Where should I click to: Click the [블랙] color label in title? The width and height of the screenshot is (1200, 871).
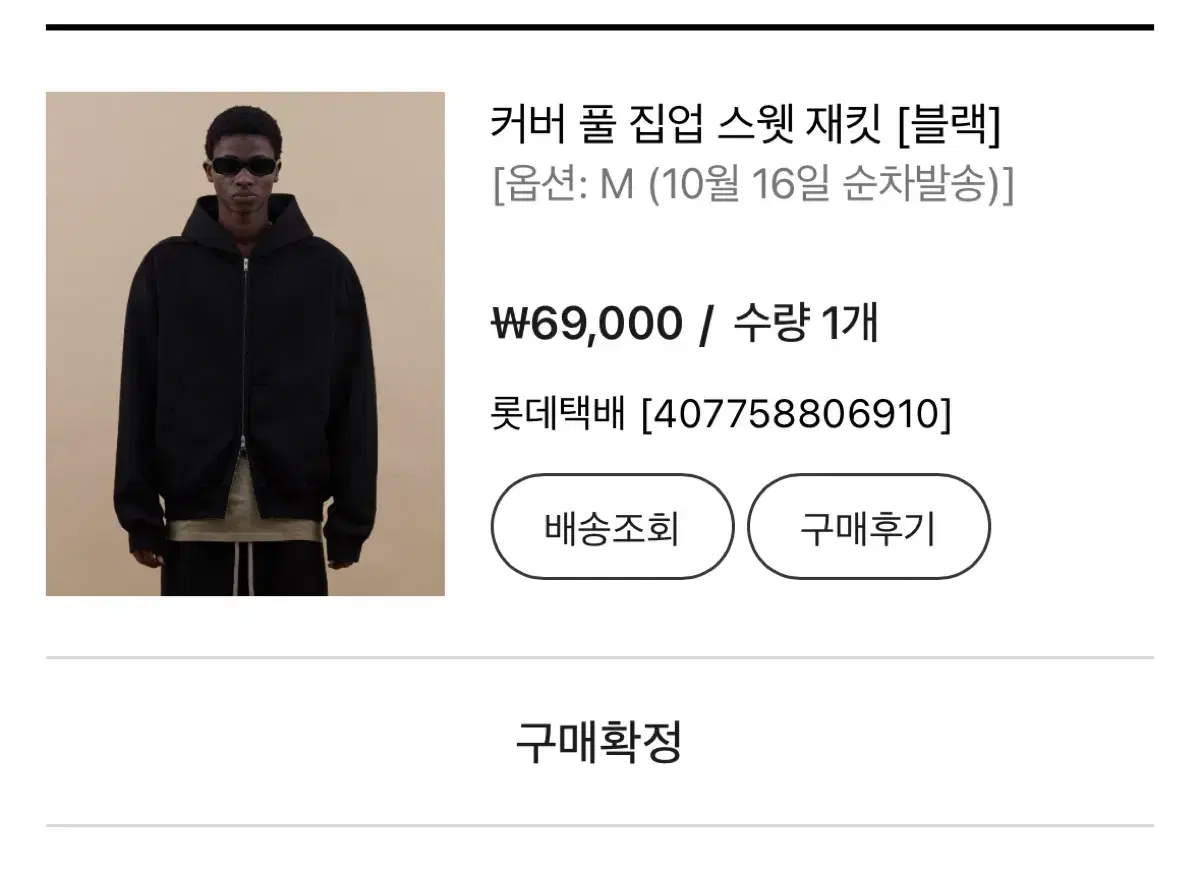pos(949,125)
